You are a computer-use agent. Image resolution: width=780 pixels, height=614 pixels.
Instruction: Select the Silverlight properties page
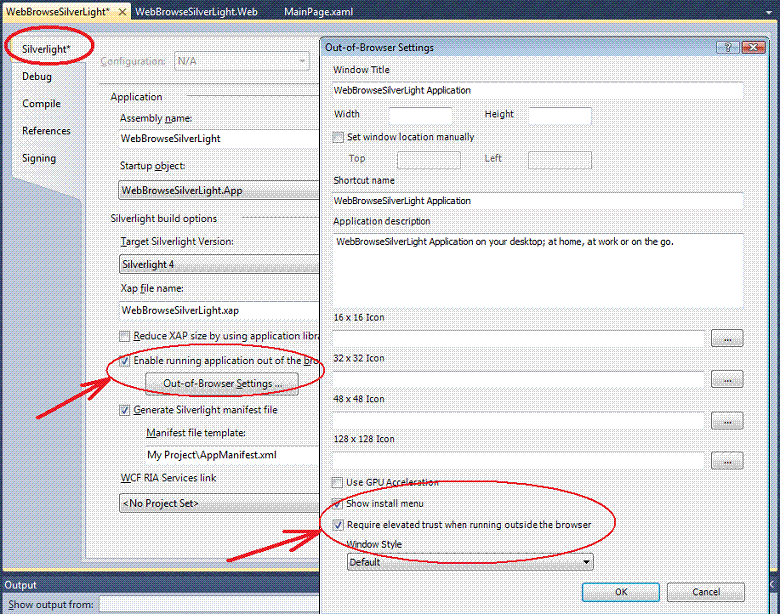coord(46,49)
